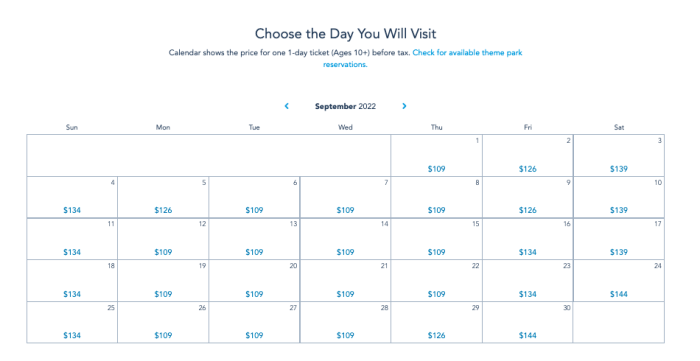Choose Labor Day September 5 at $126
The width and height of the screenshot is (700, 361).
(x=163, y=197)
